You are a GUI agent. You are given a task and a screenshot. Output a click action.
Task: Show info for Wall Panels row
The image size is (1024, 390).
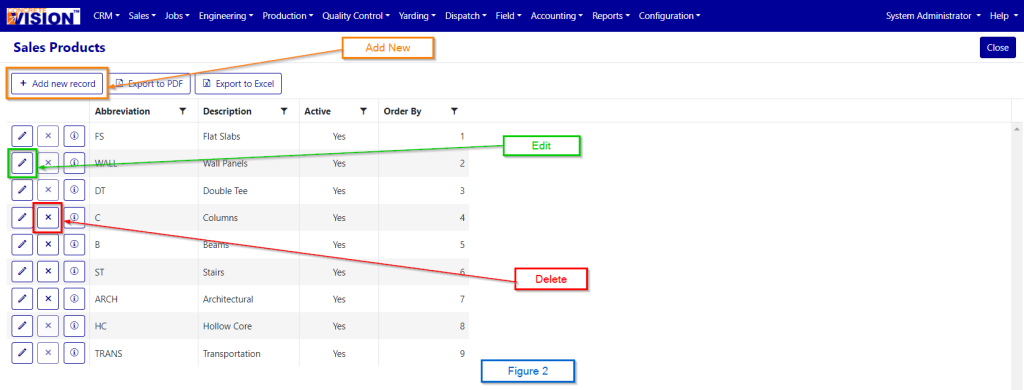[74, 163]
